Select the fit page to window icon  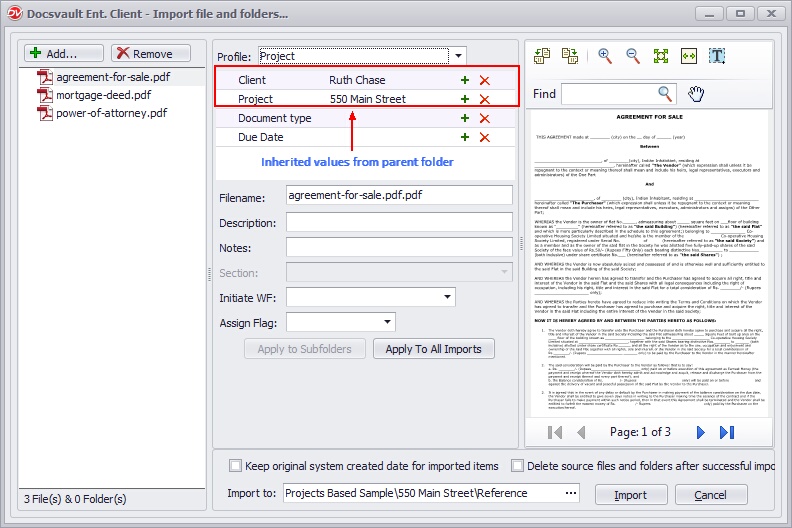click(661, 57)
